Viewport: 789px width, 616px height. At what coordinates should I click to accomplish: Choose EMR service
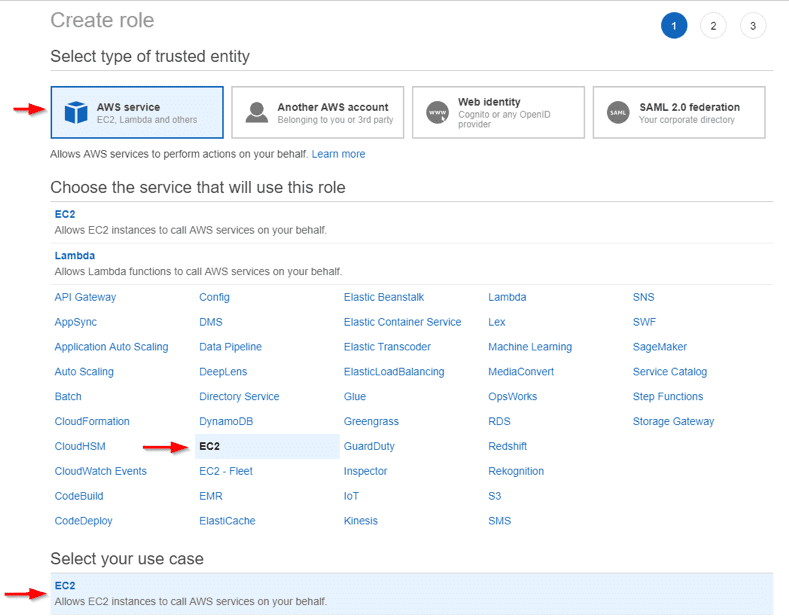click(211, 496)
